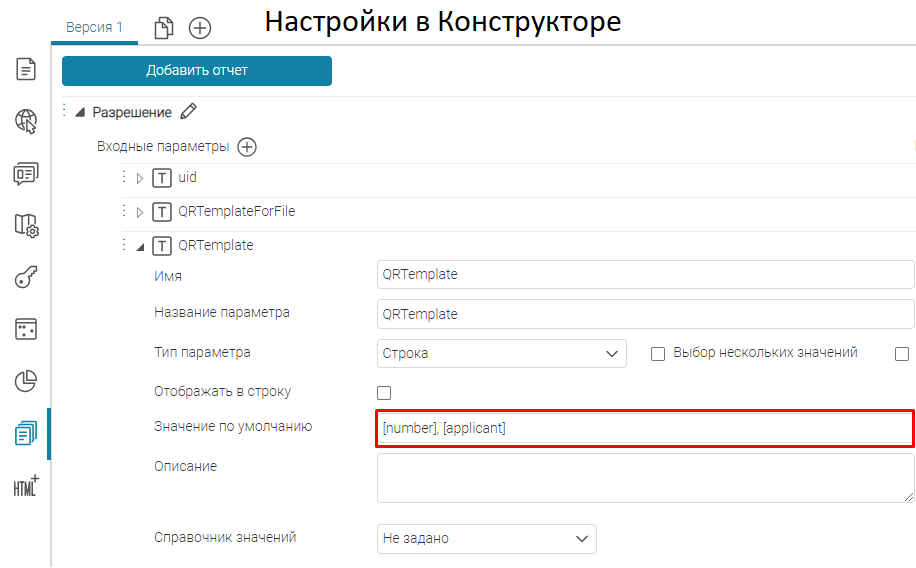Open the map settings sidebar icon
Screen dimensions: 916x568
pos(26,226)
